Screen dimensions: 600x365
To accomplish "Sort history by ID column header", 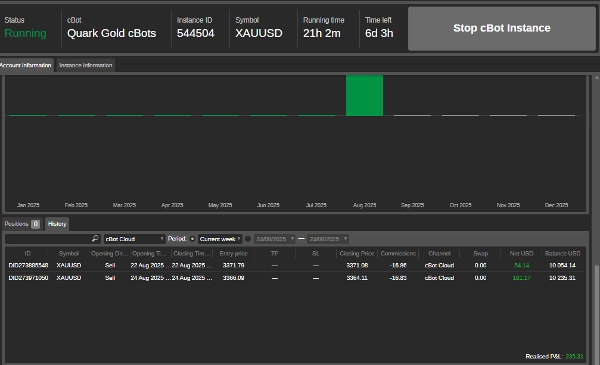I will tap(28, 253).
